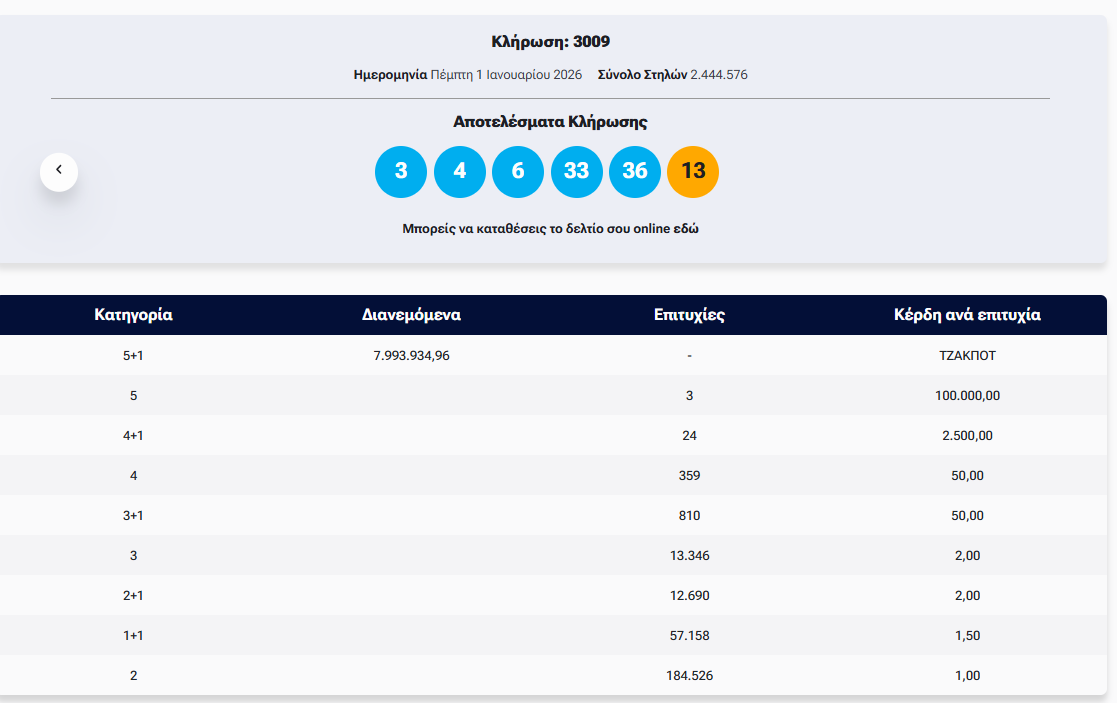Click the blue ball numbered 6
This screenshot has height=703, width=1117.
(x=518, y=171)
